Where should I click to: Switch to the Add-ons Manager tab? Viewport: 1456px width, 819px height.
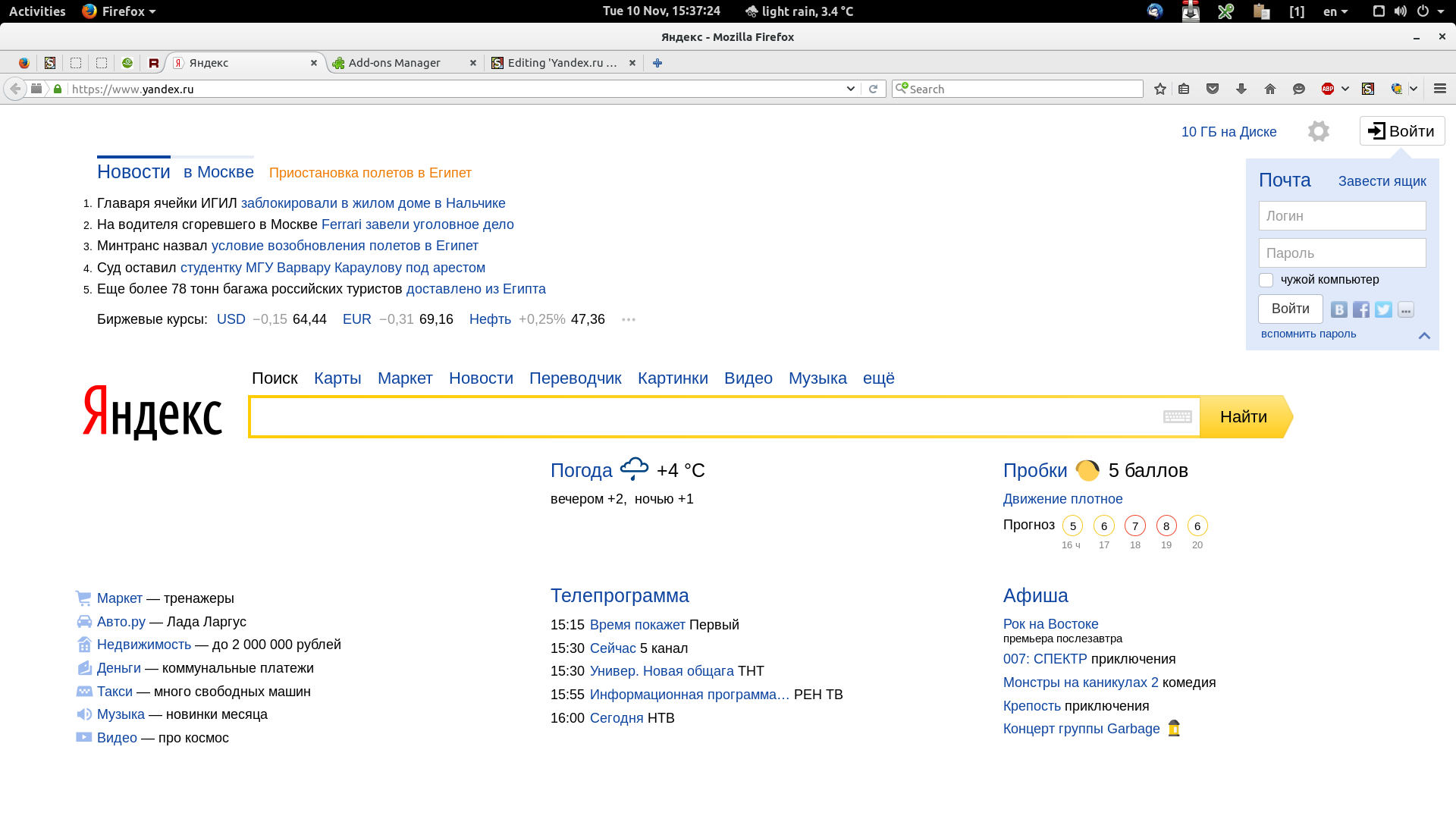click(403, 63)
